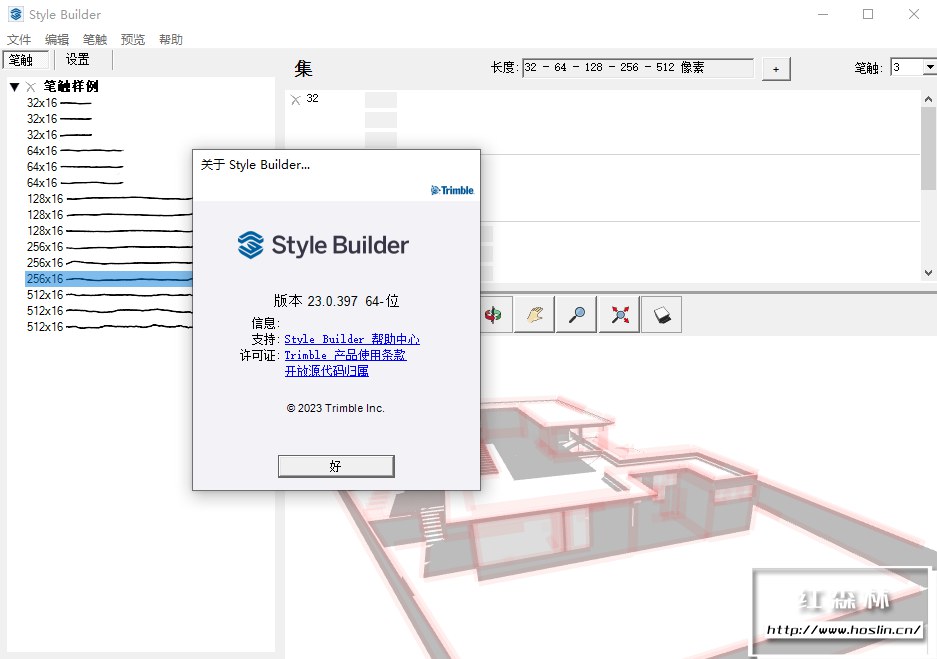Open the 开放源代码归属 link

(x=327, y=371)
